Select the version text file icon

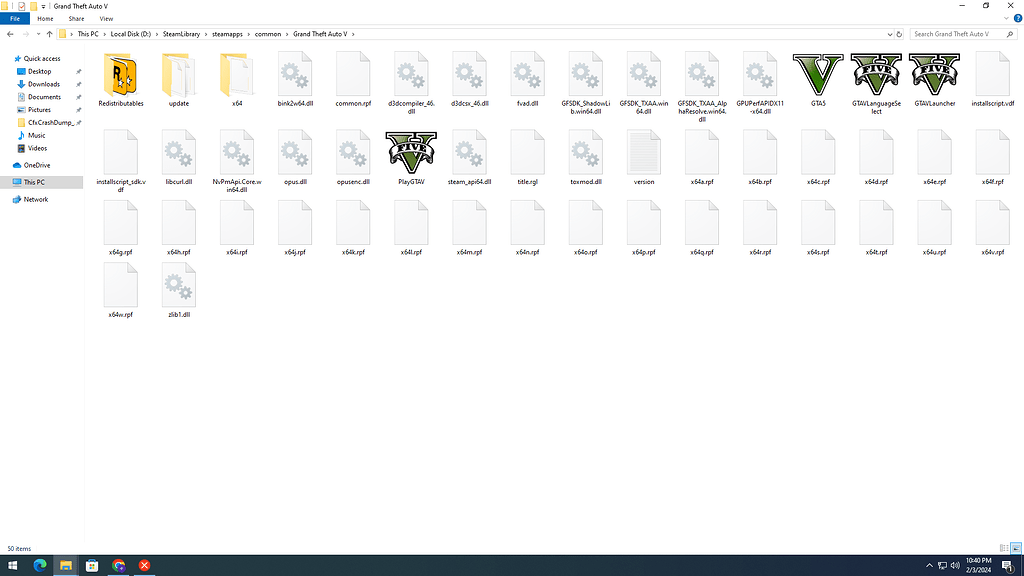644,152
